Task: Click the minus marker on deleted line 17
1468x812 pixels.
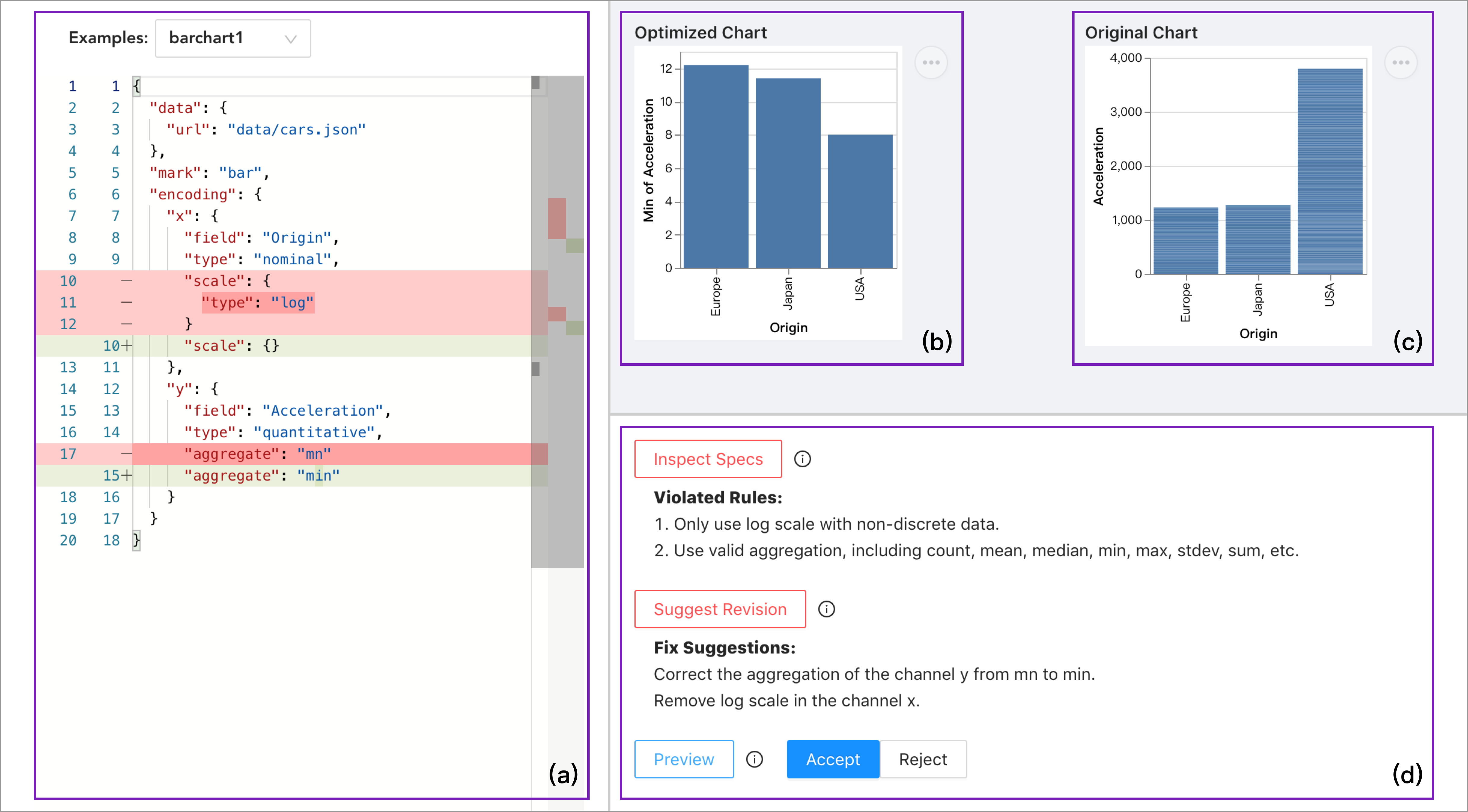Action: click(x=127, y=454)
